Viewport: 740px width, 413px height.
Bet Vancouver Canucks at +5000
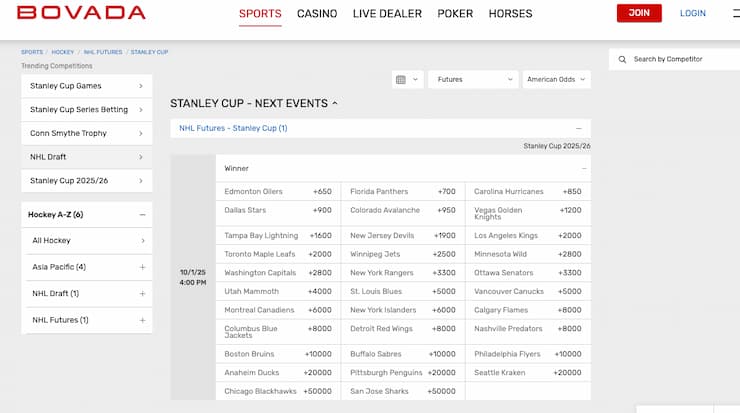point(528,292)
